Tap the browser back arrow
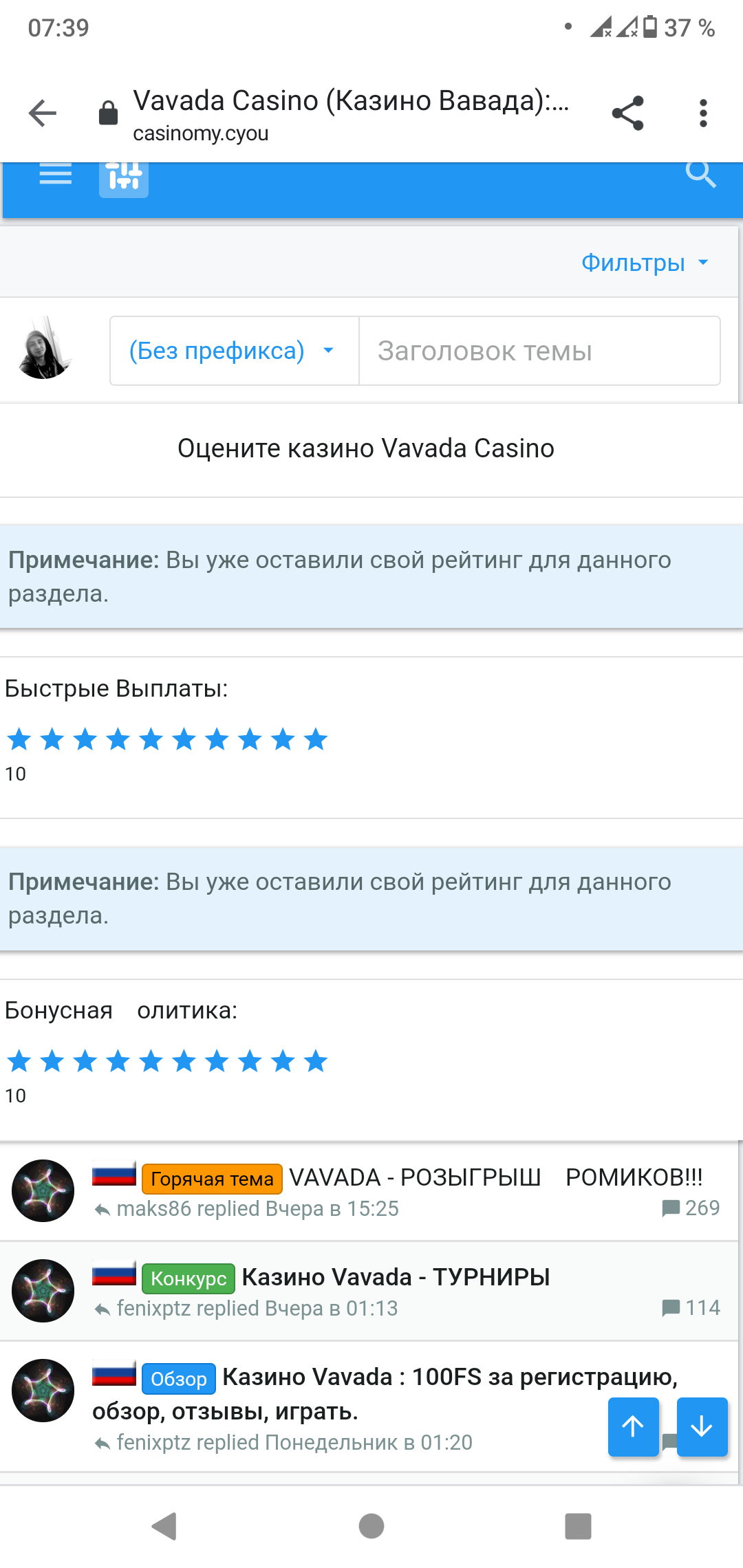The height and width of the screenshot is (1568, 743). pos(43,113)
